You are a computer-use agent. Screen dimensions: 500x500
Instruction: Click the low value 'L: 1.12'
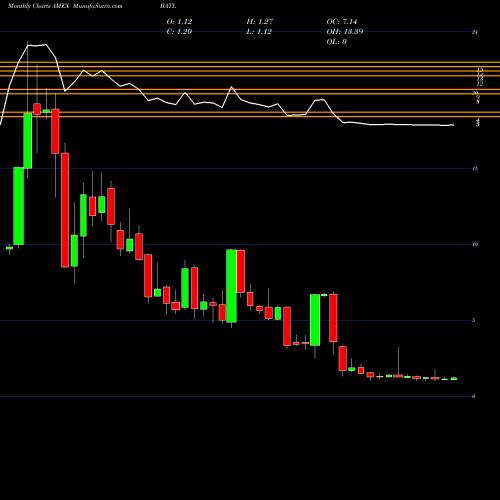259,32
